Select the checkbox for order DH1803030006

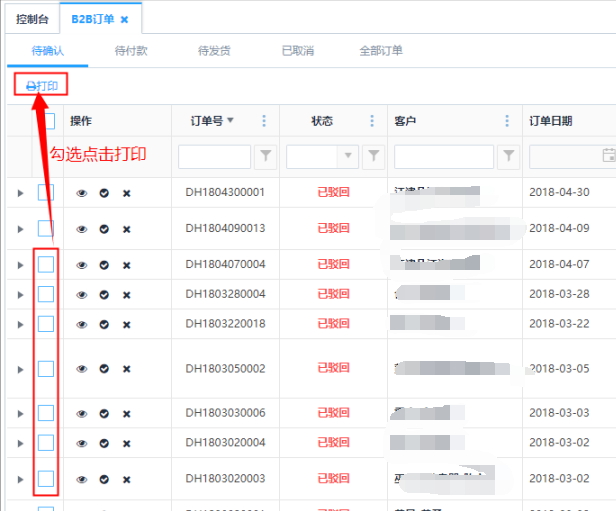46,413
